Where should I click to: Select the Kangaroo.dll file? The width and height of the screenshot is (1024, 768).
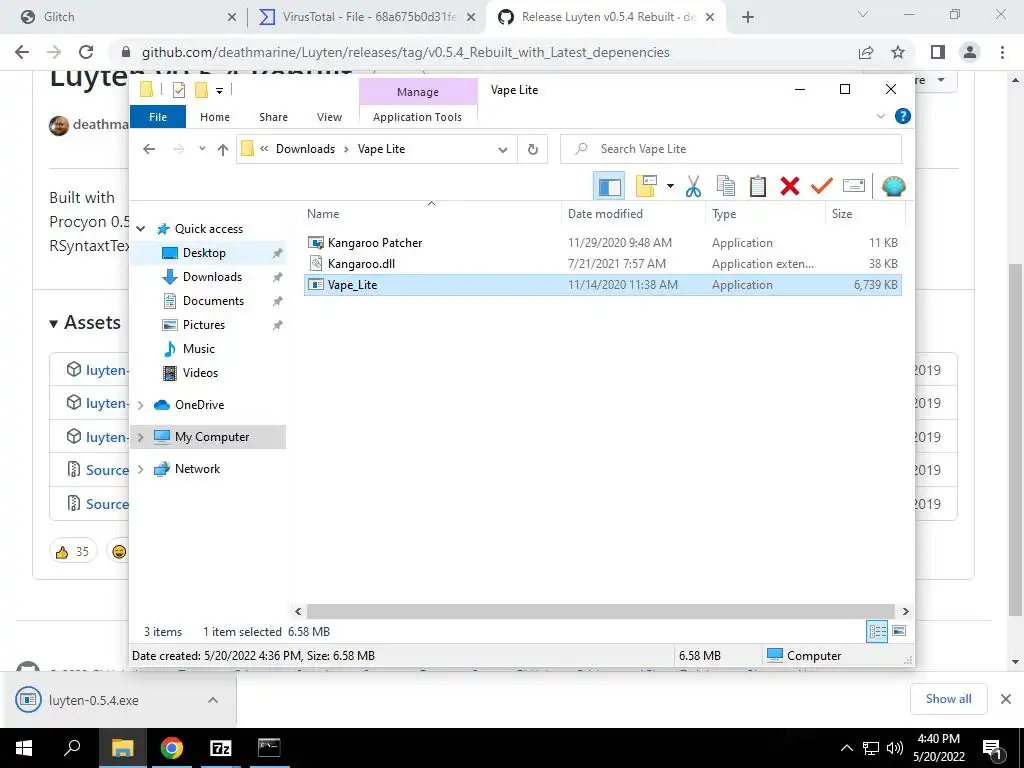point(603,264)
